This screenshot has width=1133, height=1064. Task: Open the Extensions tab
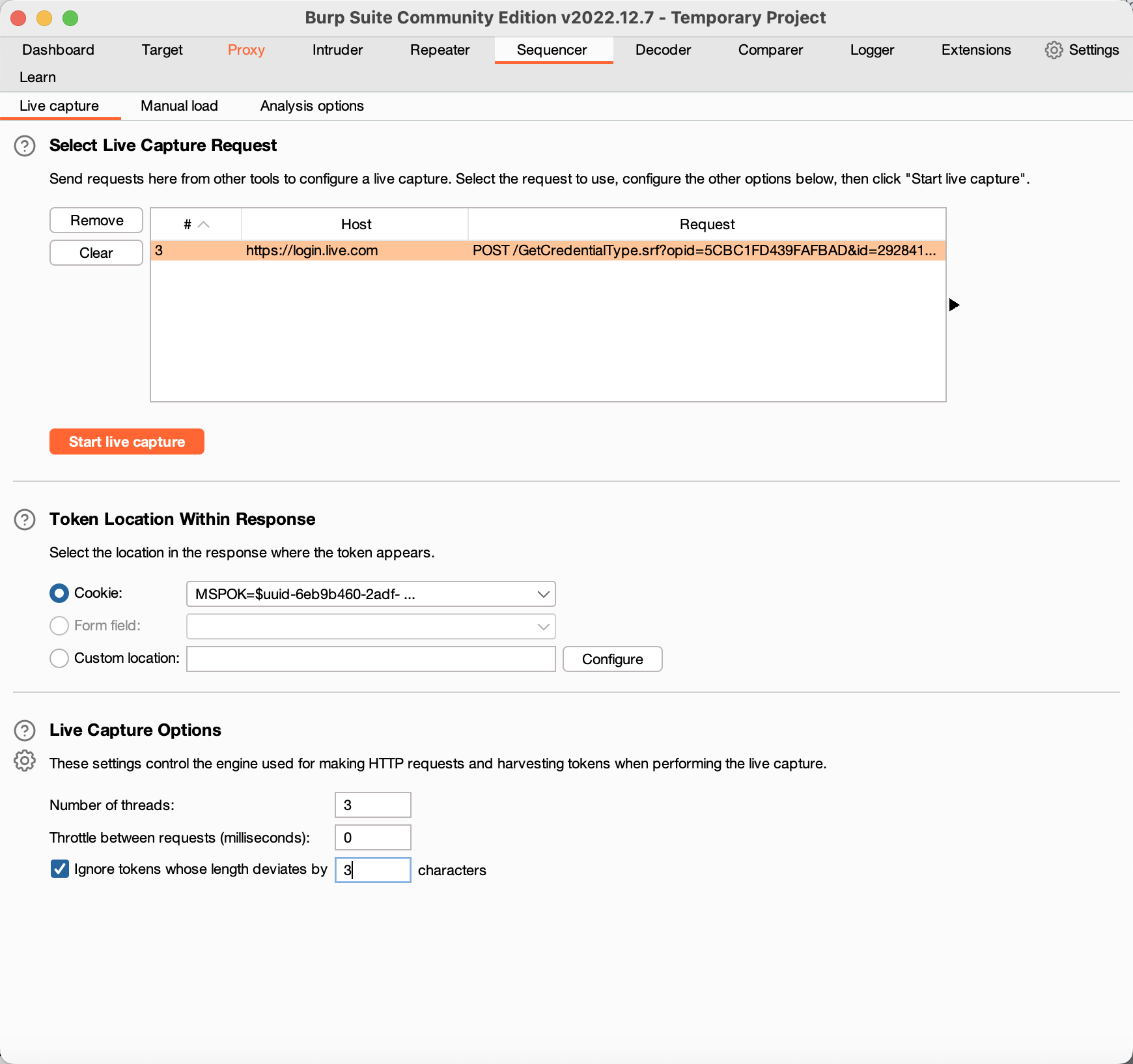pos(976,50)
